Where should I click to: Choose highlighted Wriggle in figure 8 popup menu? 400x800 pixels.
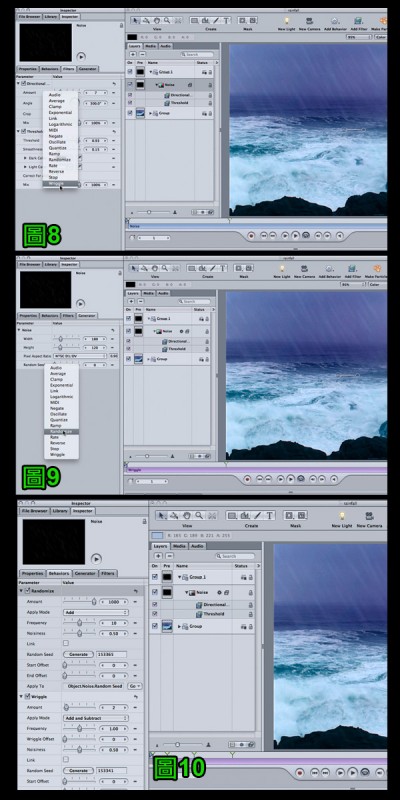click(x=60, y=183)
